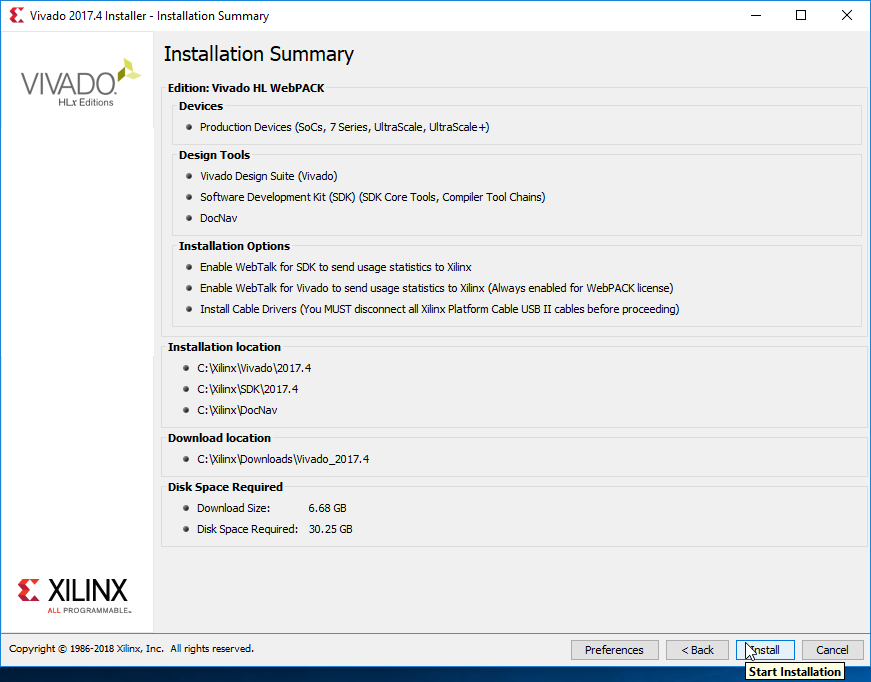Click the Software Development Kit (SDK) entry
871x682 pixels.
coord(373,197)
